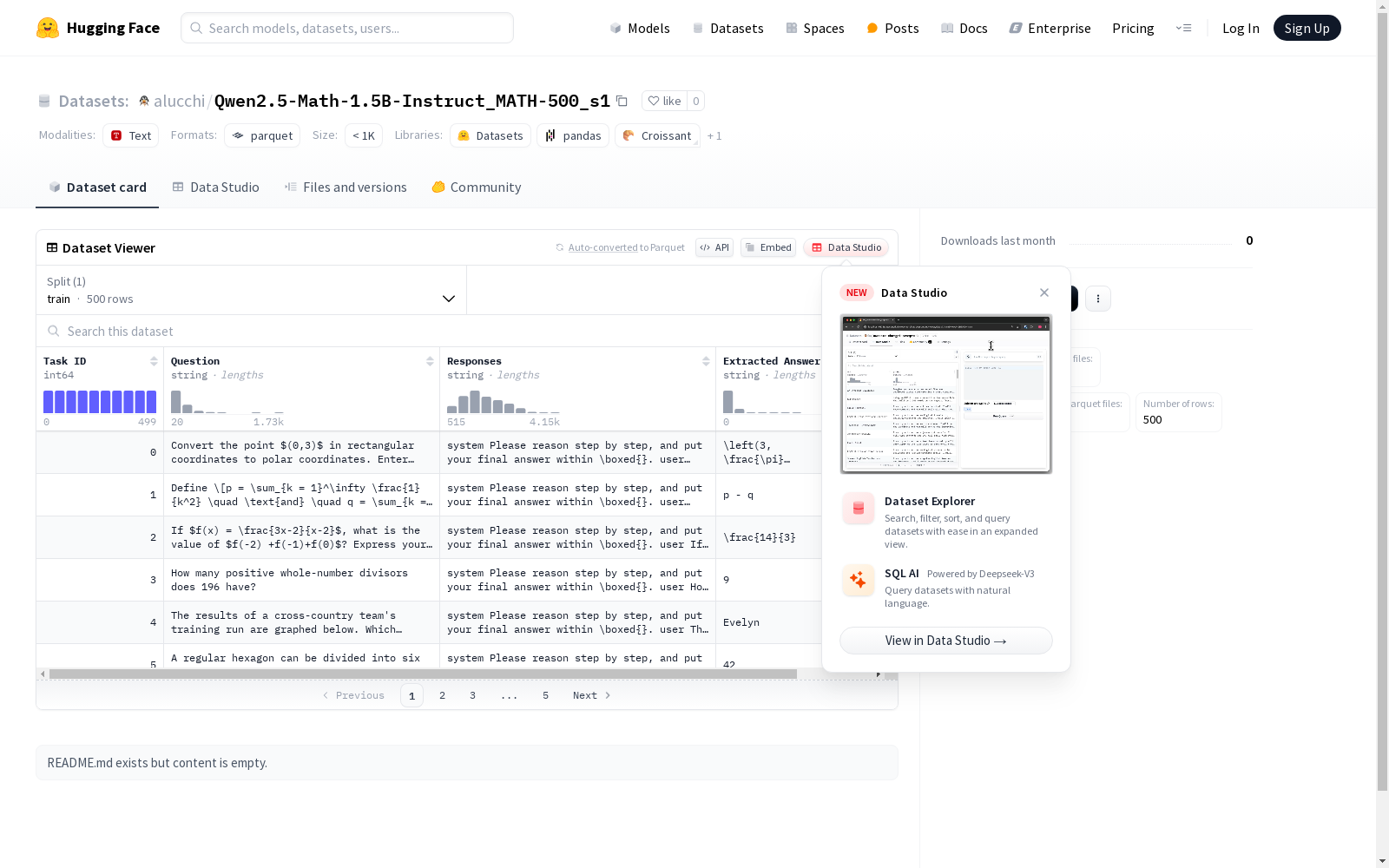The image size is (1389, 868).
Task: Click the alucchi user avatar icon
Action: tap(144, 101)
